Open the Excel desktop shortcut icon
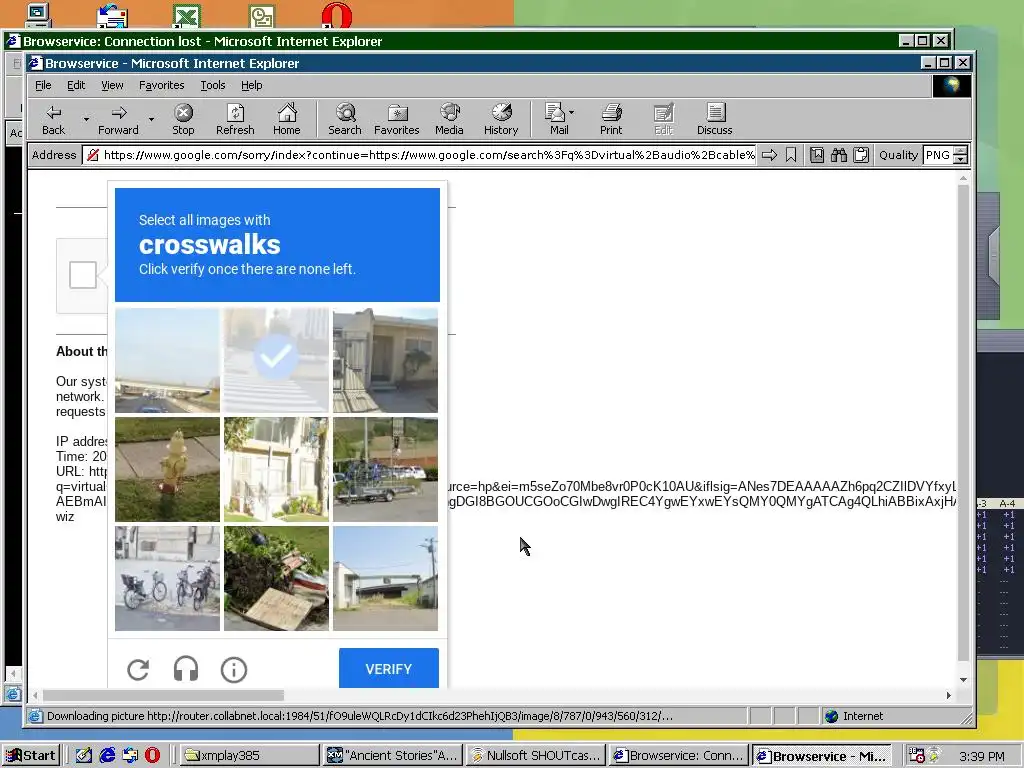 (x=187, y=16)
